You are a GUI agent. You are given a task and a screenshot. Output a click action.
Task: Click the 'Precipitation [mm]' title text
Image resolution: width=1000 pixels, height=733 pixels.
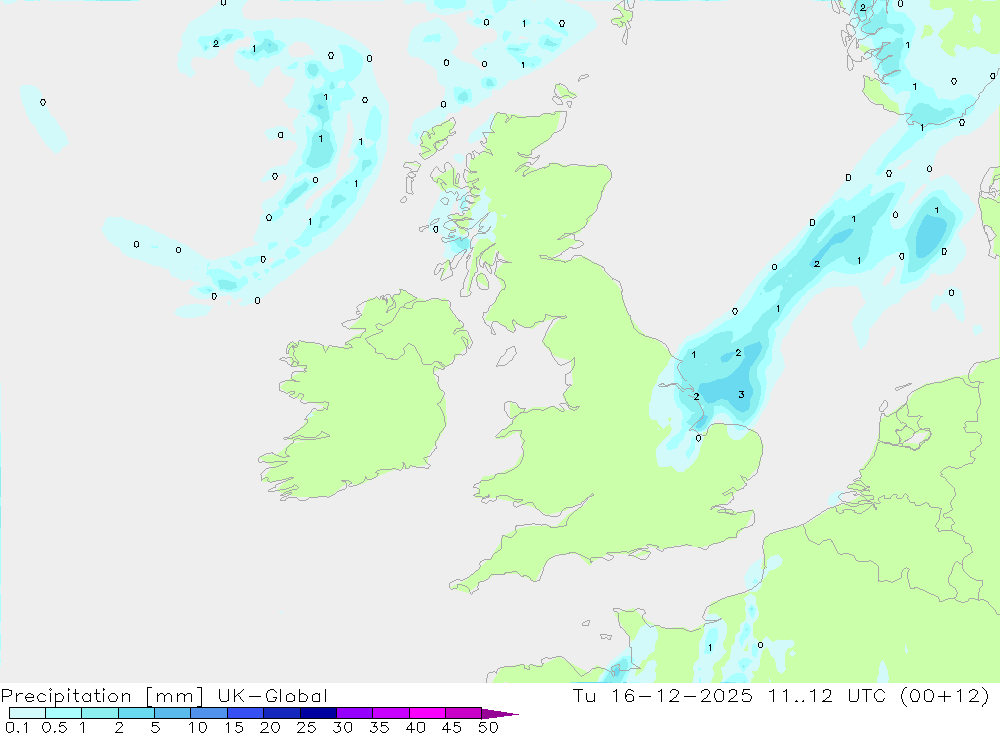pos(102,696)
